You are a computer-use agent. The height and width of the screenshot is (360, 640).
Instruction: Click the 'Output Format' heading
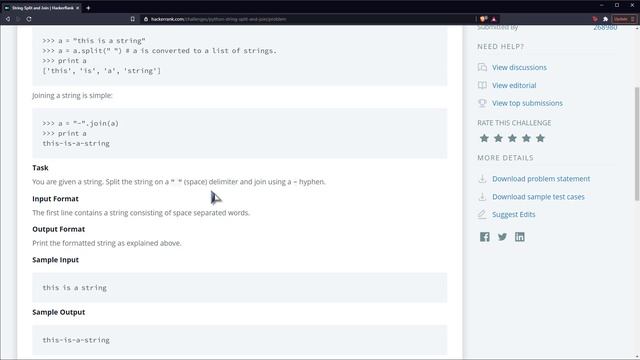pos(58,229)
